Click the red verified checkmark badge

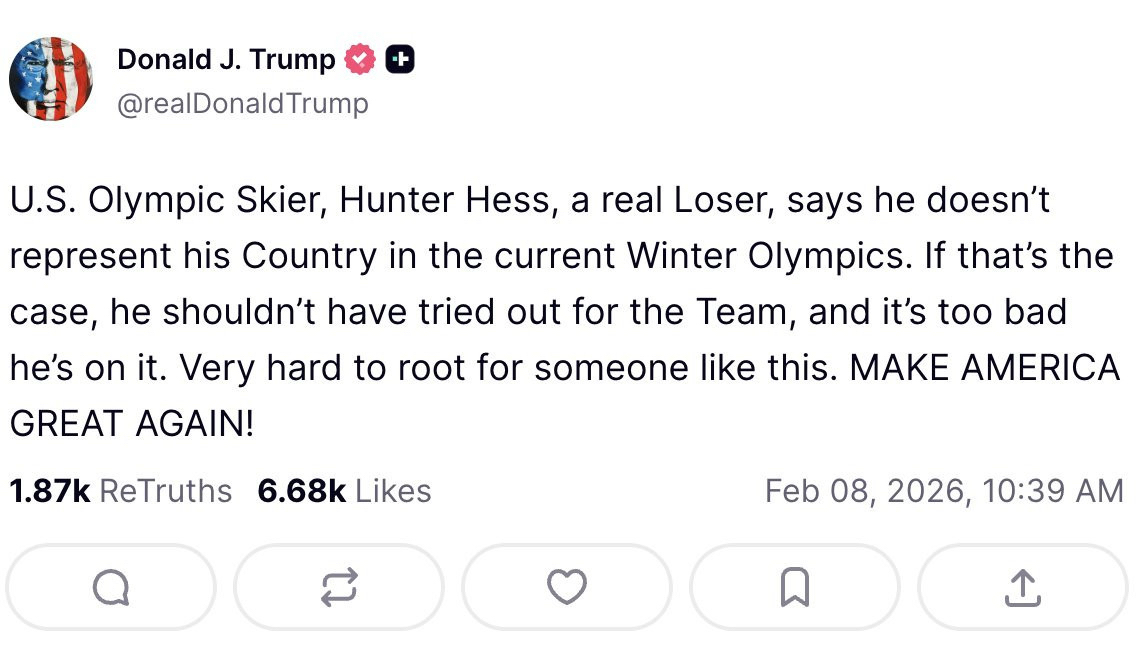coord(359,60)
